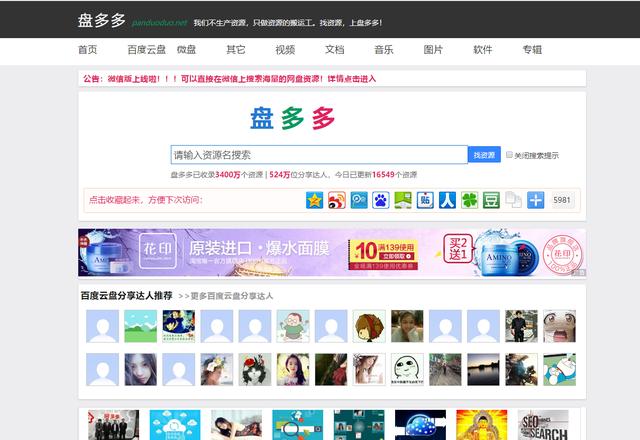Click the green envelope share icon
Screen dimensions: 640x440
click(x=403, y=200)
